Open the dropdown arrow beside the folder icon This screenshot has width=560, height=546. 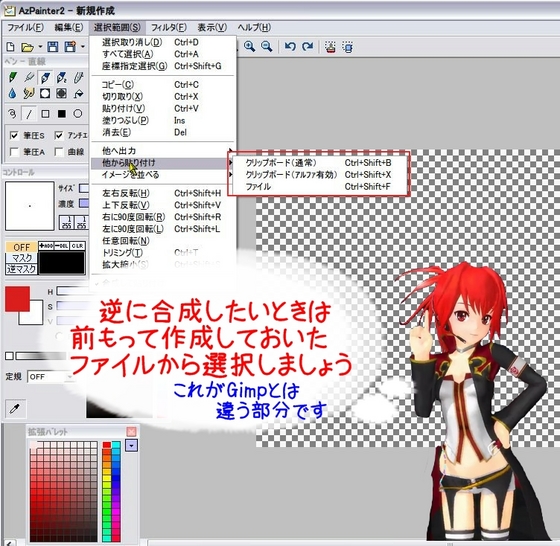click(40, 47)
